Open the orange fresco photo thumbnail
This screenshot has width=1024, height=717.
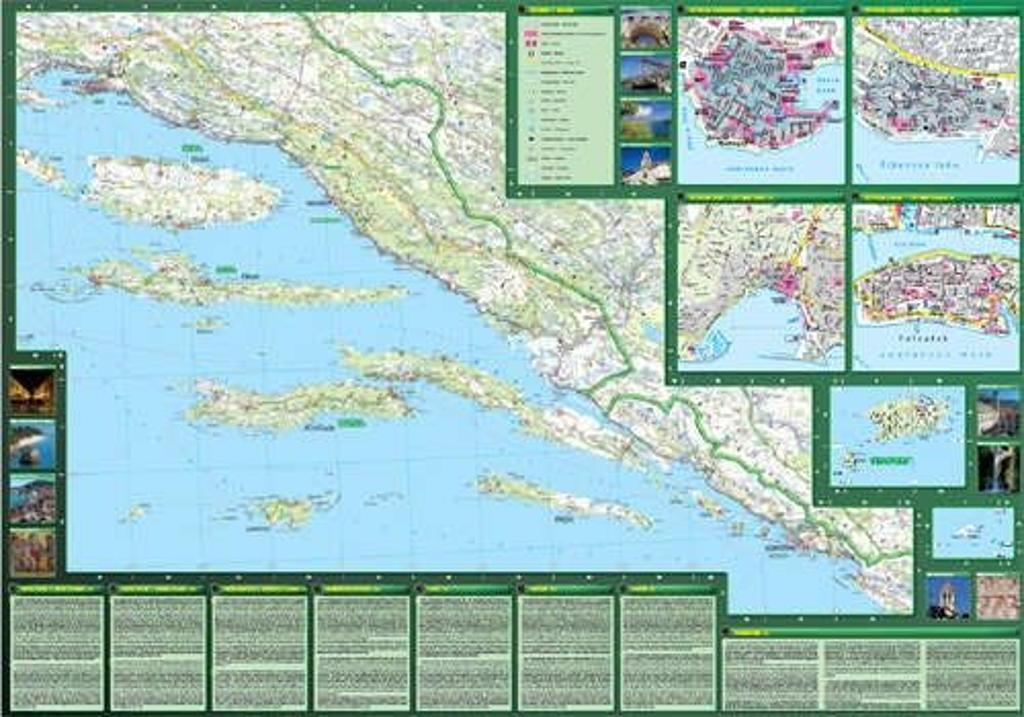point(32,553)
